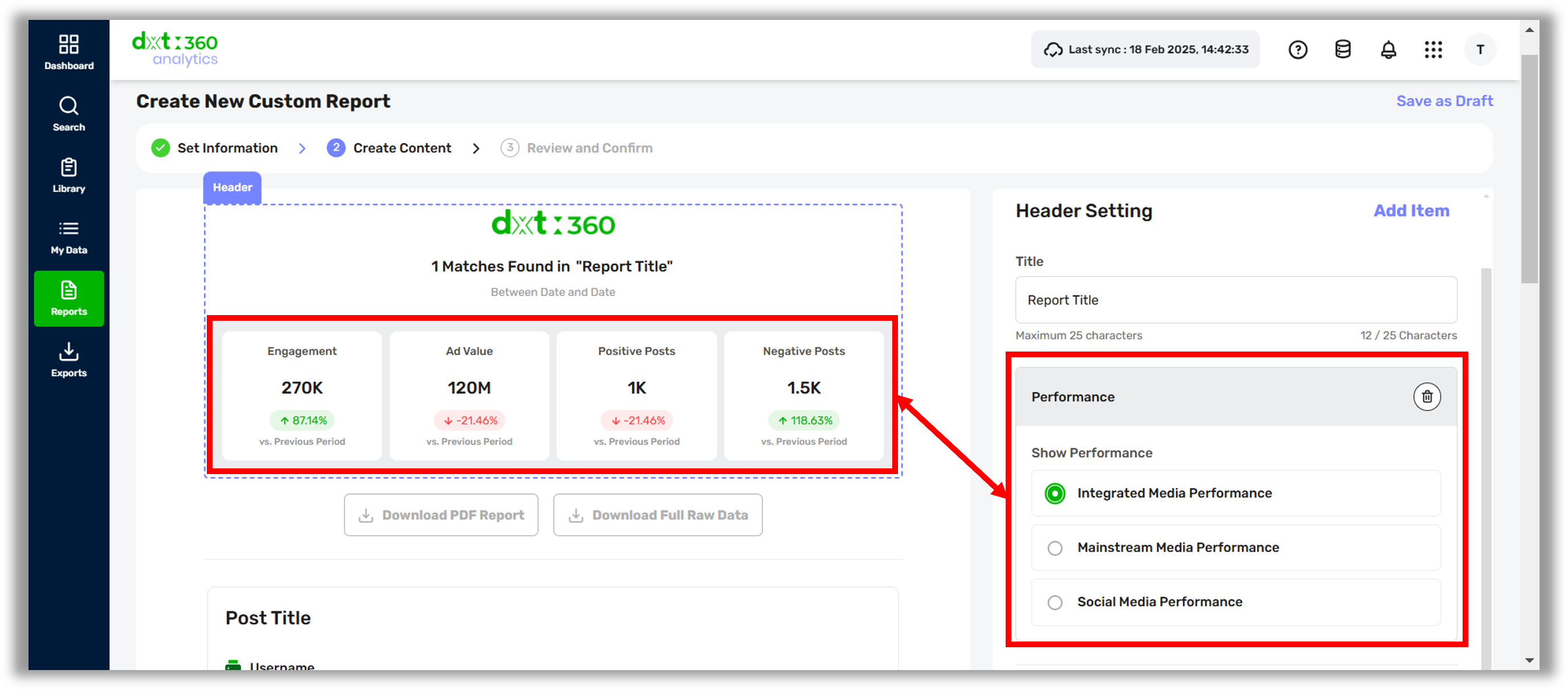Click the Performance section header label

(x=1072, y=397)
